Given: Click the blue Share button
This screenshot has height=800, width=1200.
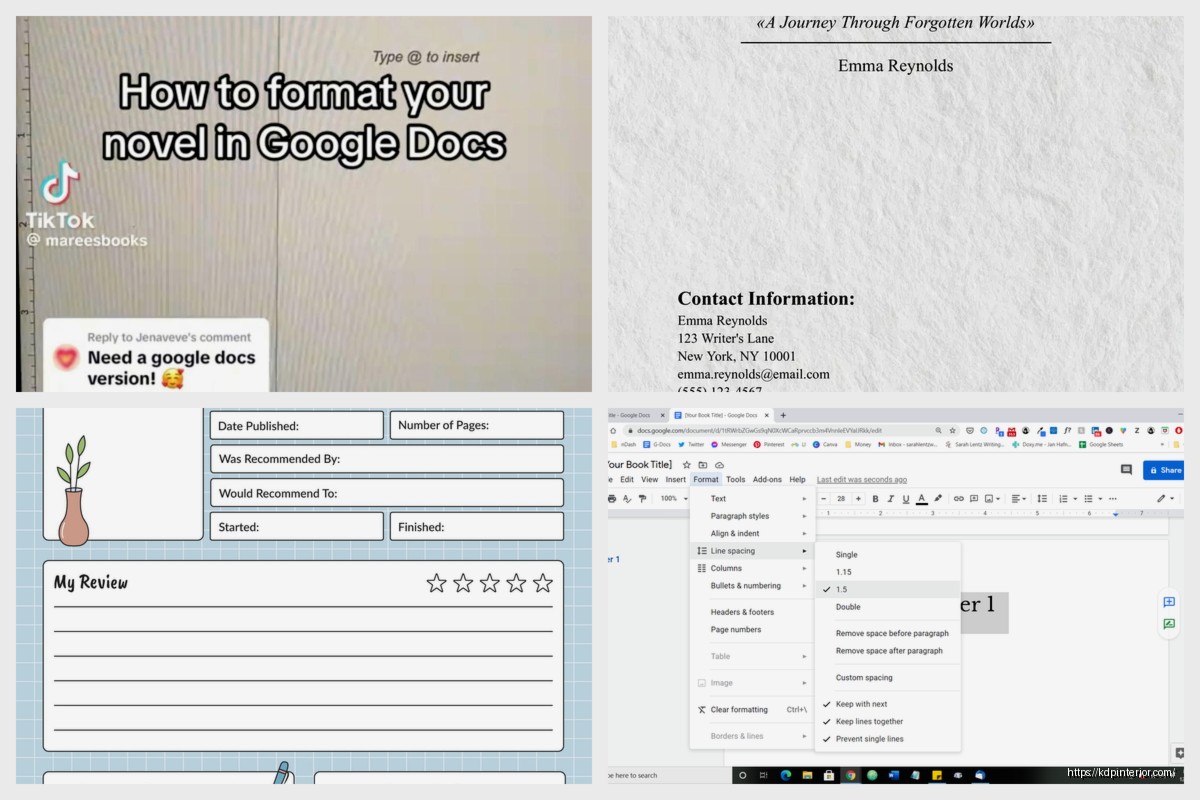Looking at the screenshot, I should coord(1164,470).
